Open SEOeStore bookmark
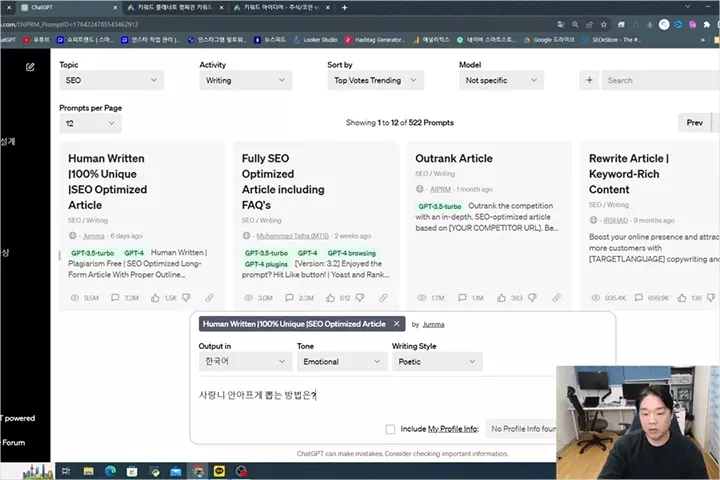The width and height of the screenshot is (720, 480). point(612,40)
